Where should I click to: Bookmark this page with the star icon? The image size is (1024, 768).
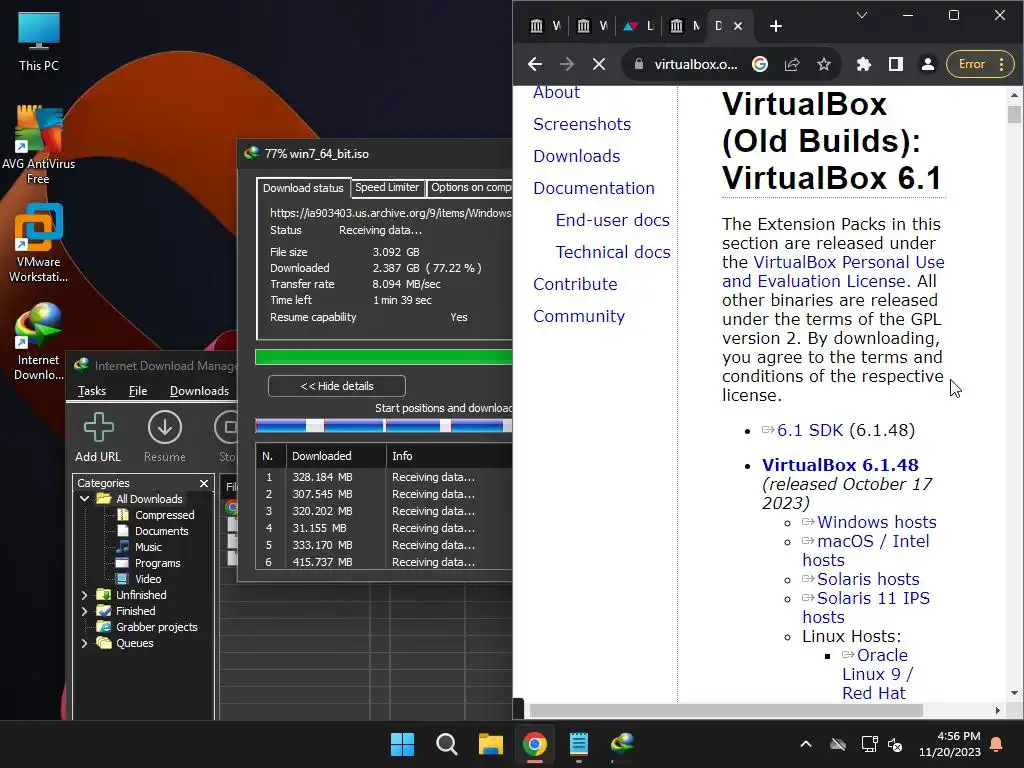pos(824,64)
